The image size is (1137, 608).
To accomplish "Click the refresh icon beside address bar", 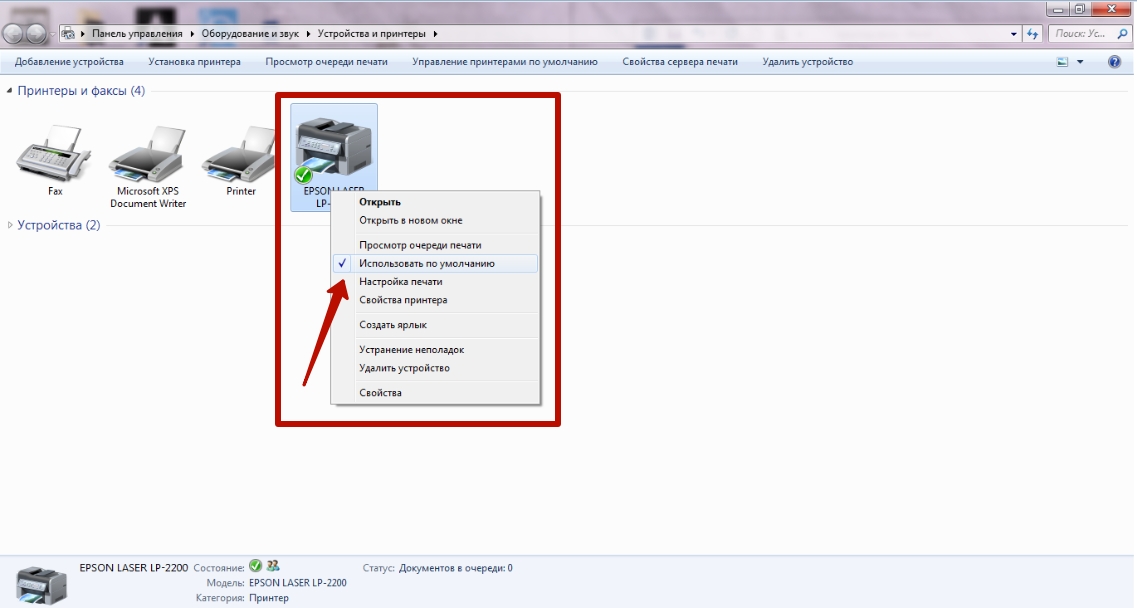I will coord(1034,33).
